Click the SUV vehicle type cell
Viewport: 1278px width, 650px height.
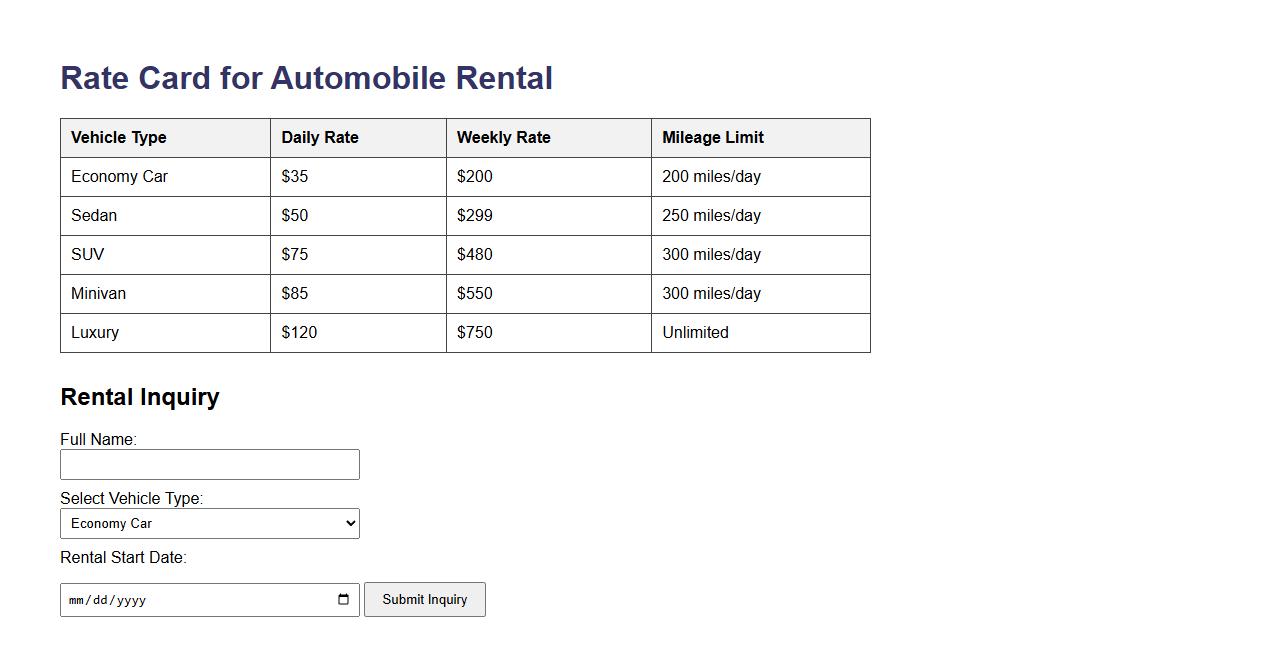(88, 255)
